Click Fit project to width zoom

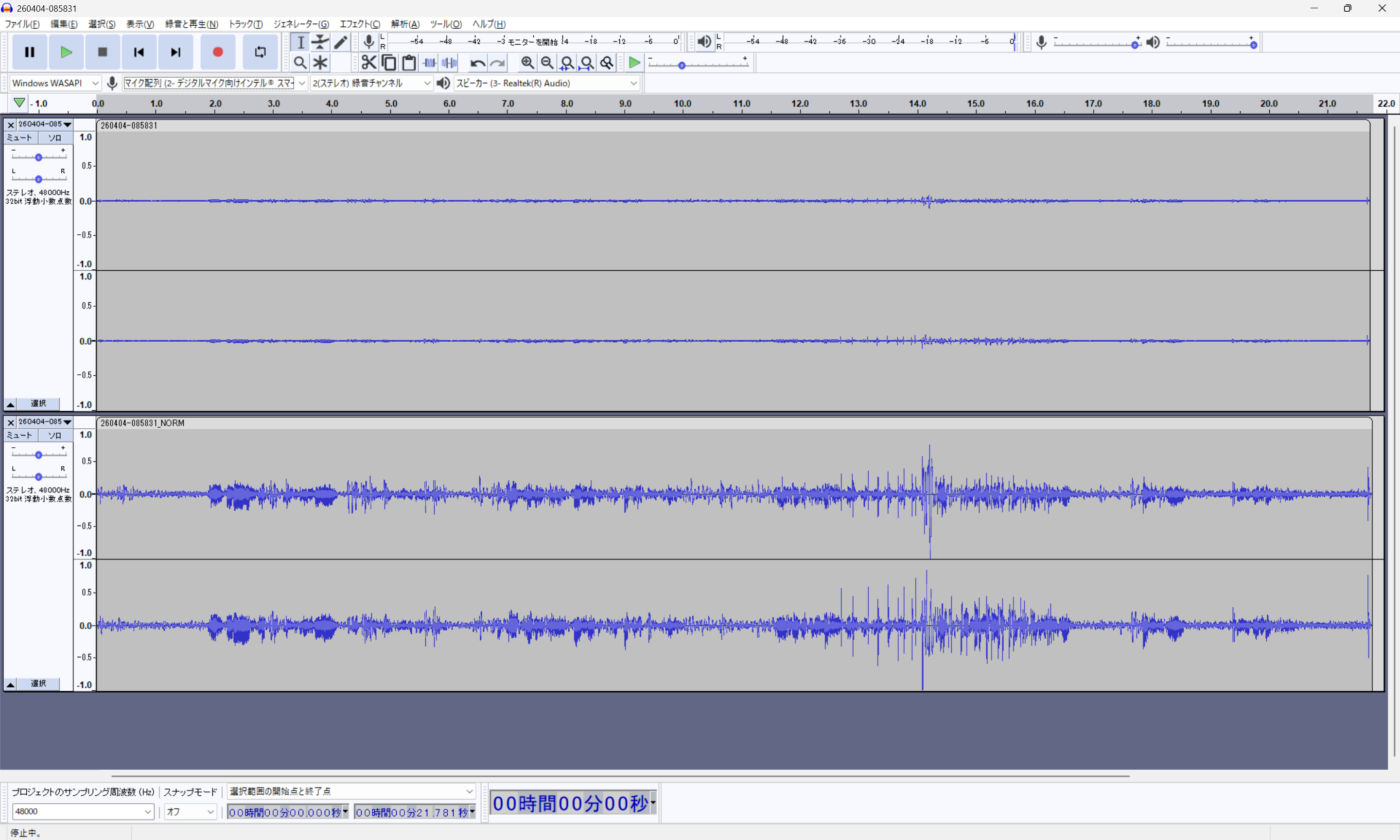(587, 63)
